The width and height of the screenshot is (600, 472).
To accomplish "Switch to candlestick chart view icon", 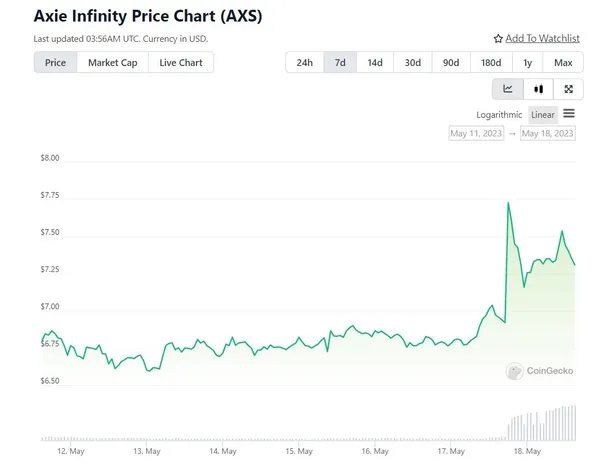I will pos(539,89).
